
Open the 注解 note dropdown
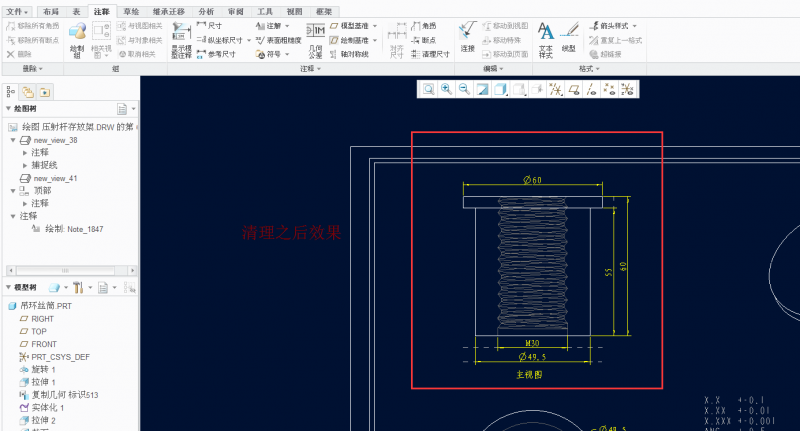click(287, 26)
